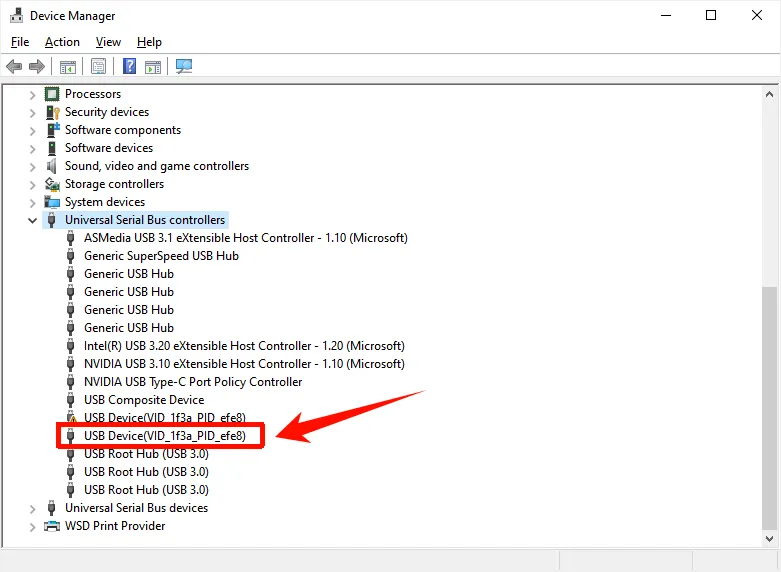Expand the Processors category
Image resolution: width=781 pixels, height=572 pixels.
pos(32,95)
